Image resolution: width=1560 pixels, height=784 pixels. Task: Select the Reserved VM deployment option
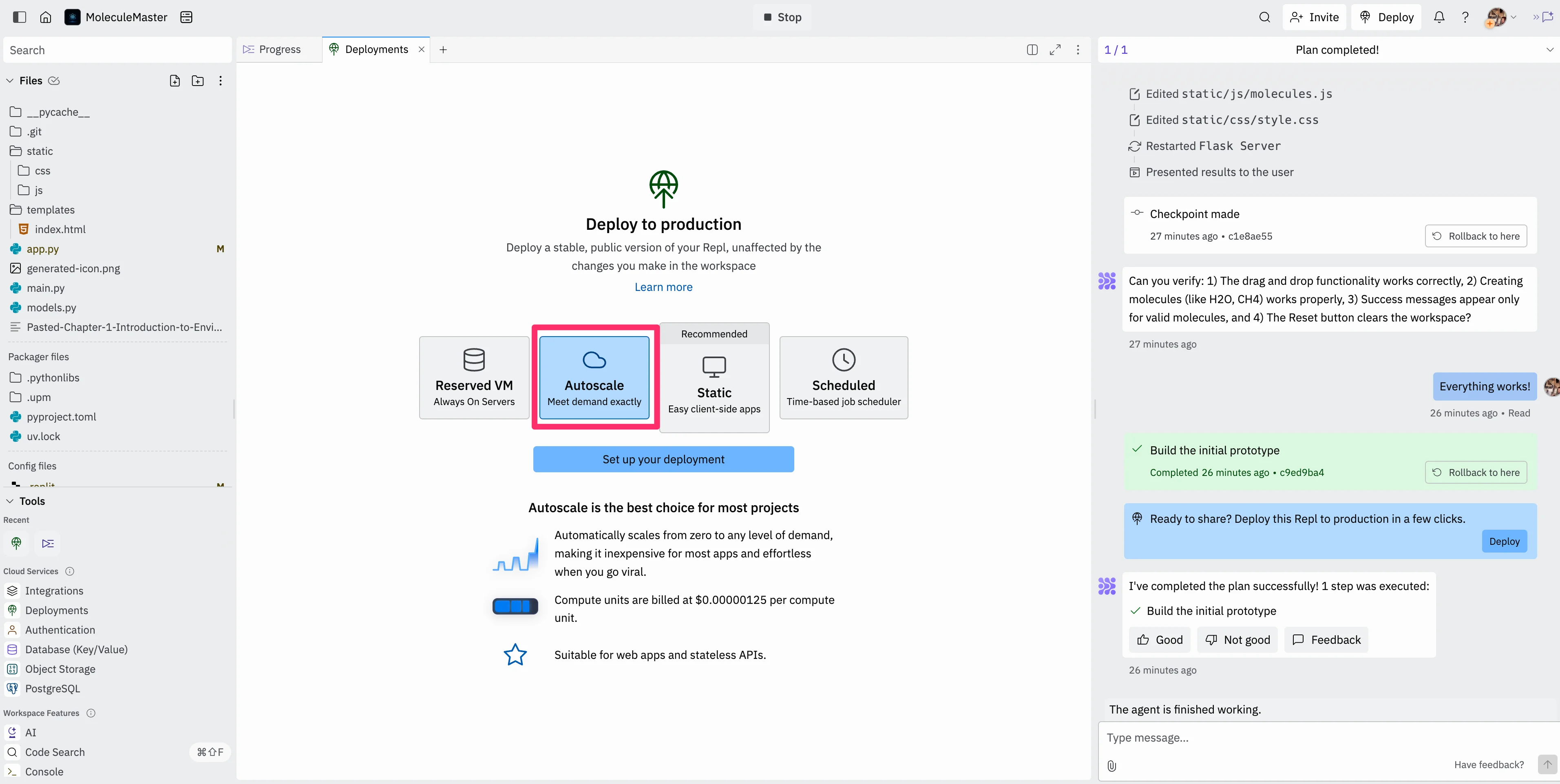coord(473,378)
